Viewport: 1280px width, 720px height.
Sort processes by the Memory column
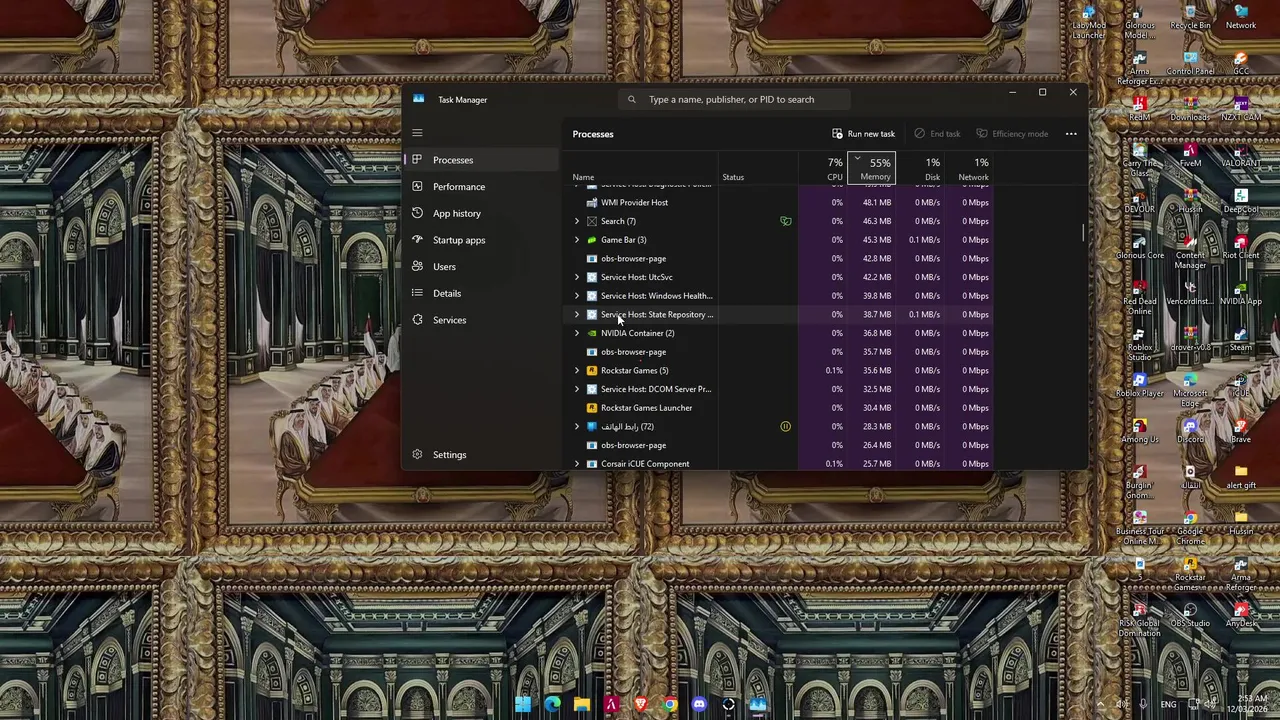[871, 168]
